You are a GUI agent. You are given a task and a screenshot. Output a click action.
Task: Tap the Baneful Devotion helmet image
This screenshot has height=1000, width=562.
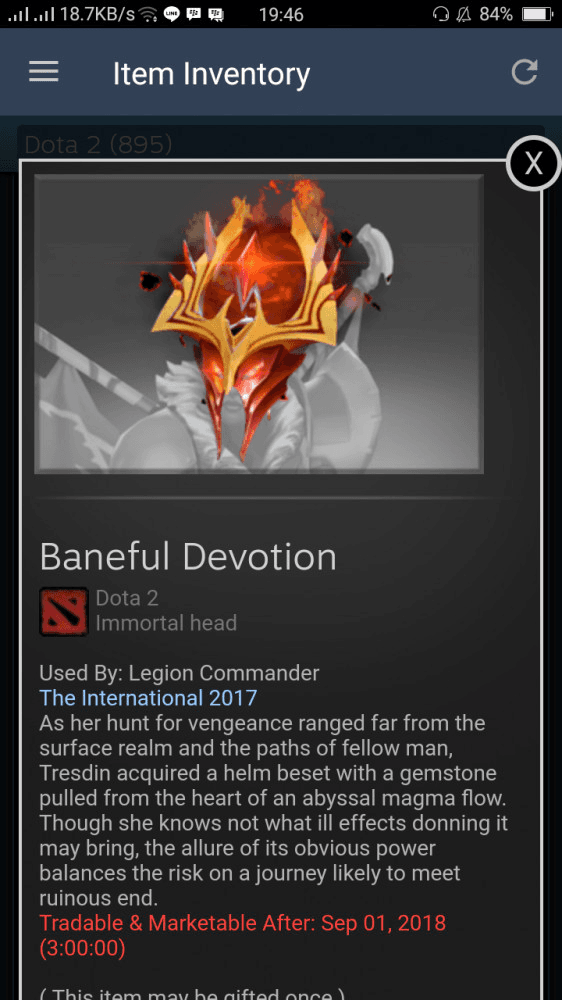pos(258,324)
